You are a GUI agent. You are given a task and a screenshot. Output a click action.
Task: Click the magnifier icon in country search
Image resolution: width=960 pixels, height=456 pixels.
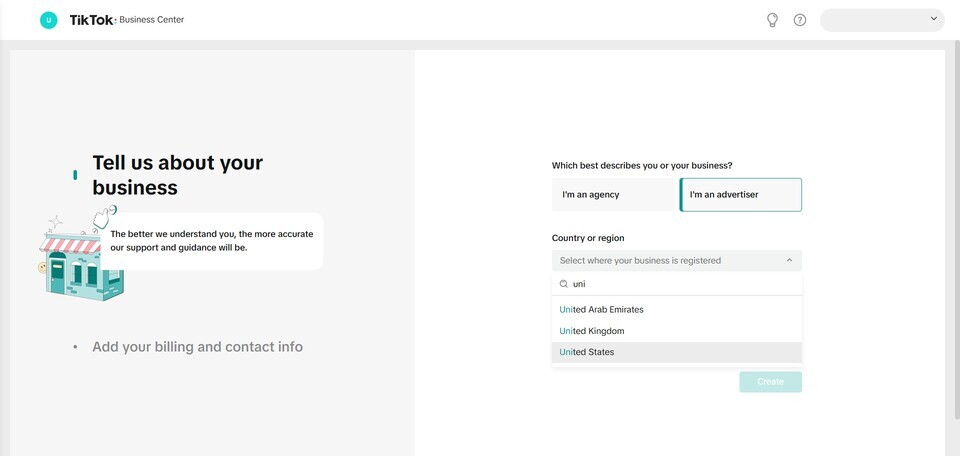tap(564, 284)
